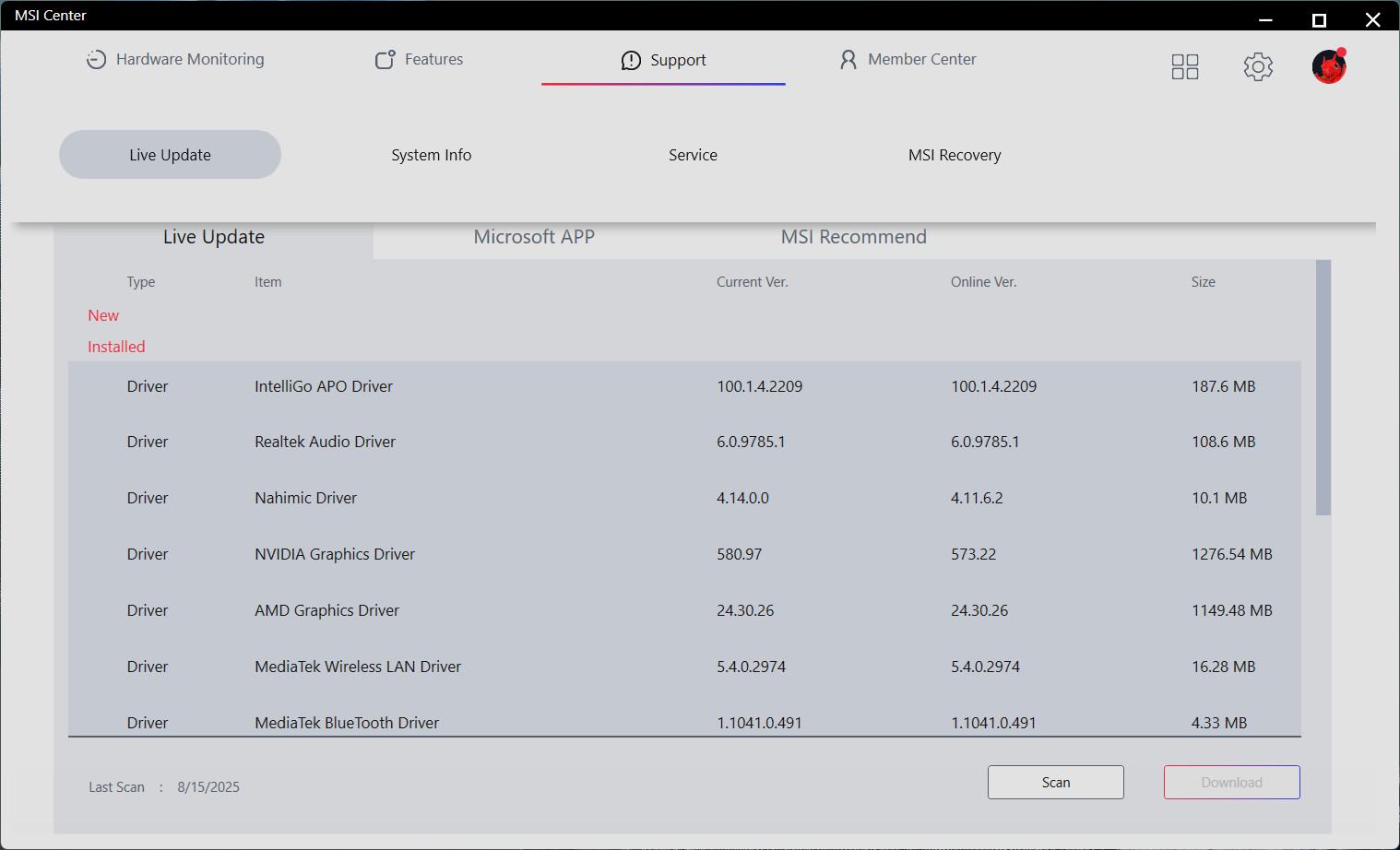The width and height of the screenshot is (1400, 850).
Task: Select the MediaTek Wireless LAN Driver row
Action: 684,667
